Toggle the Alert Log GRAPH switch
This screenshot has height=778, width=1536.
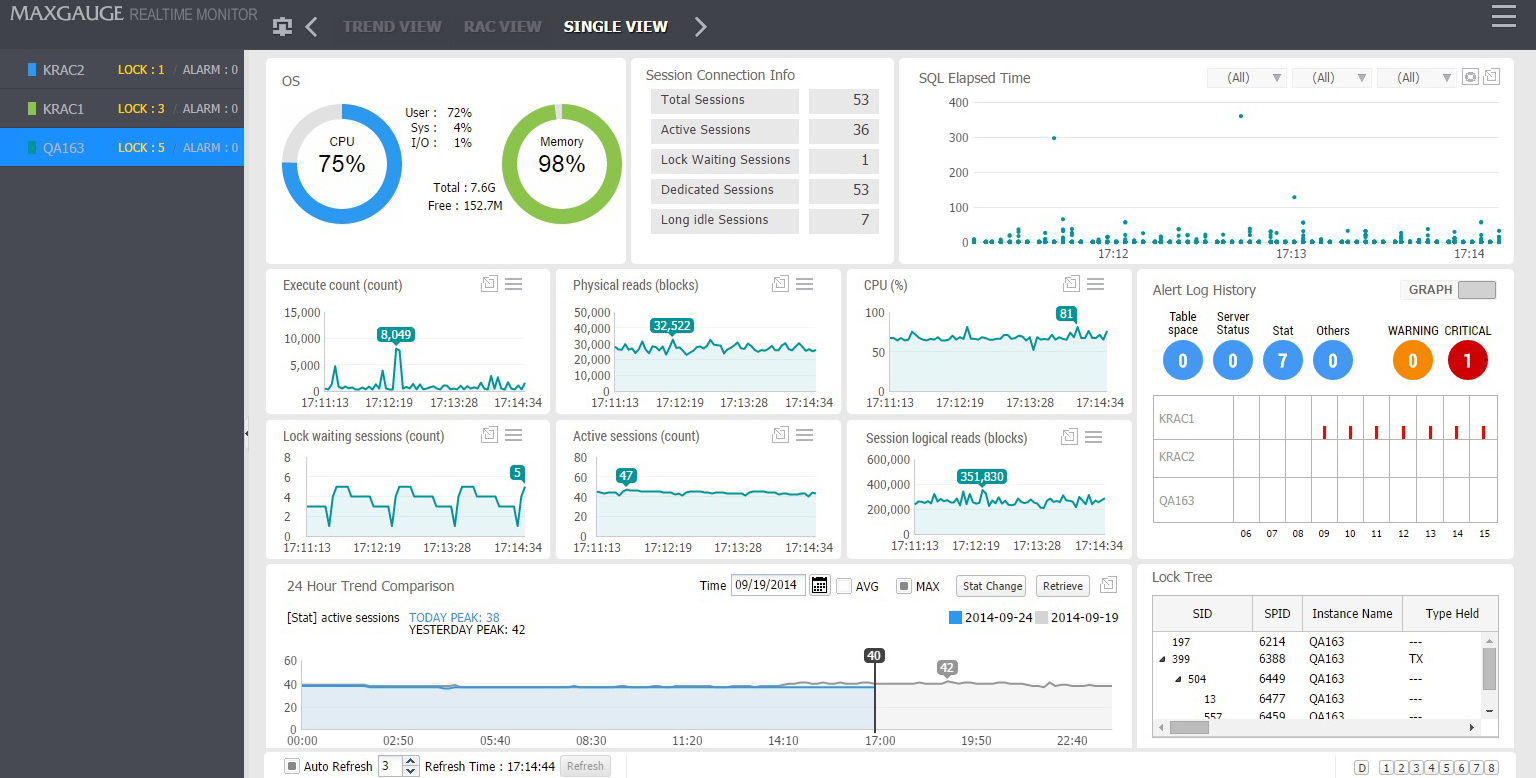click(x=1477, y=290)
